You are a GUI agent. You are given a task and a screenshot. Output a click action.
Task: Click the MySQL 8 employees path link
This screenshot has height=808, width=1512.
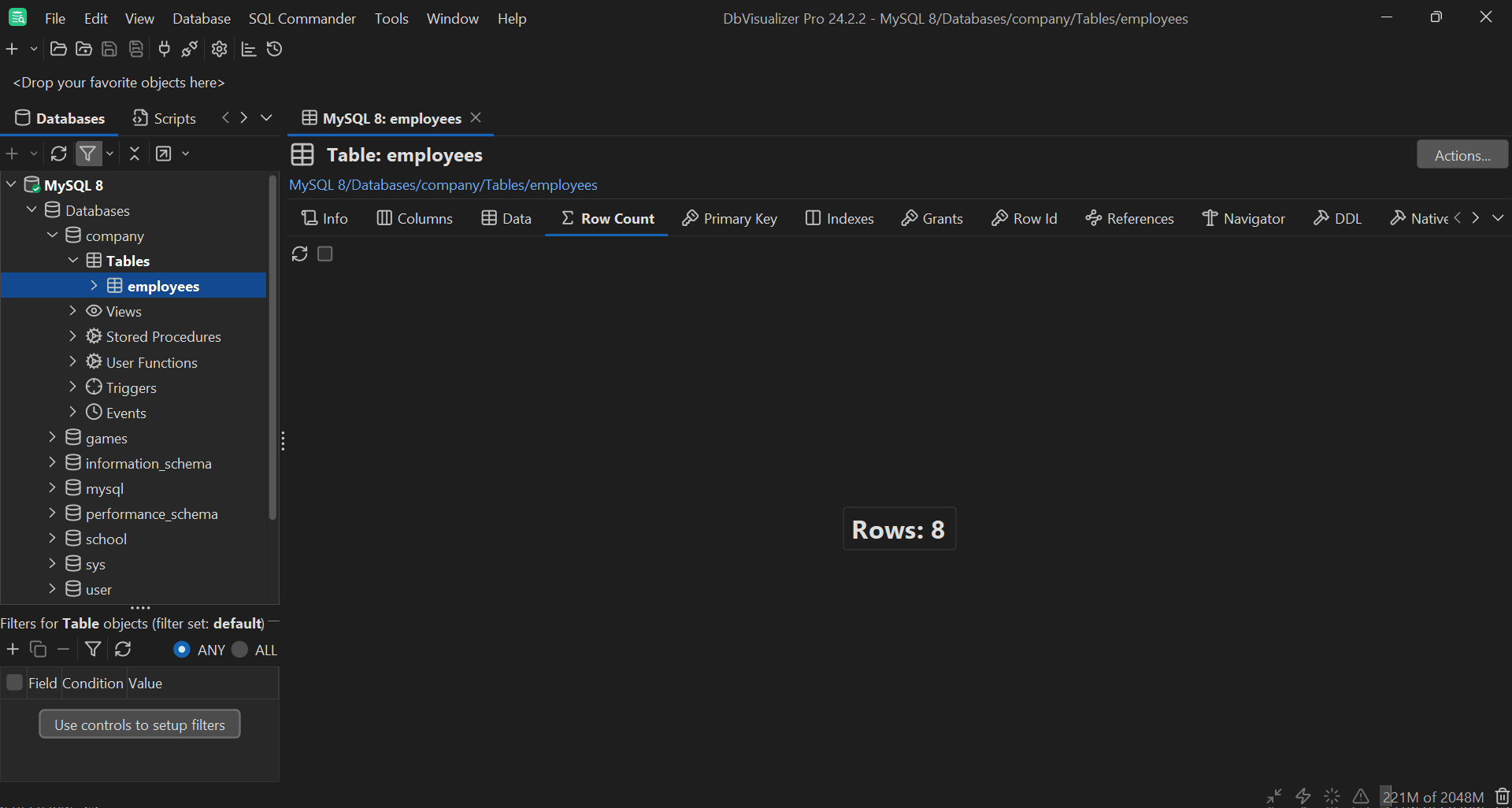point(443,185)
